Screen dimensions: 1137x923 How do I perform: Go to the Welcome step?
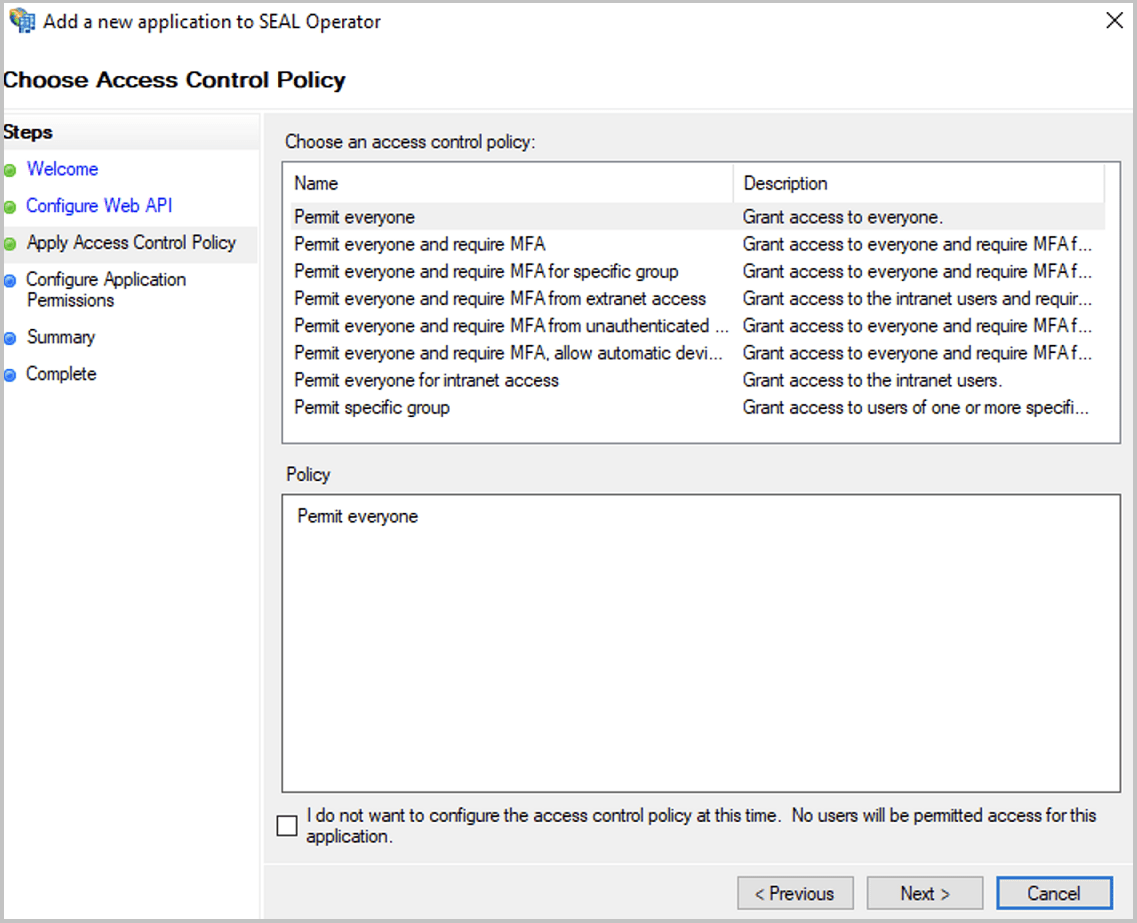[62, 169]
